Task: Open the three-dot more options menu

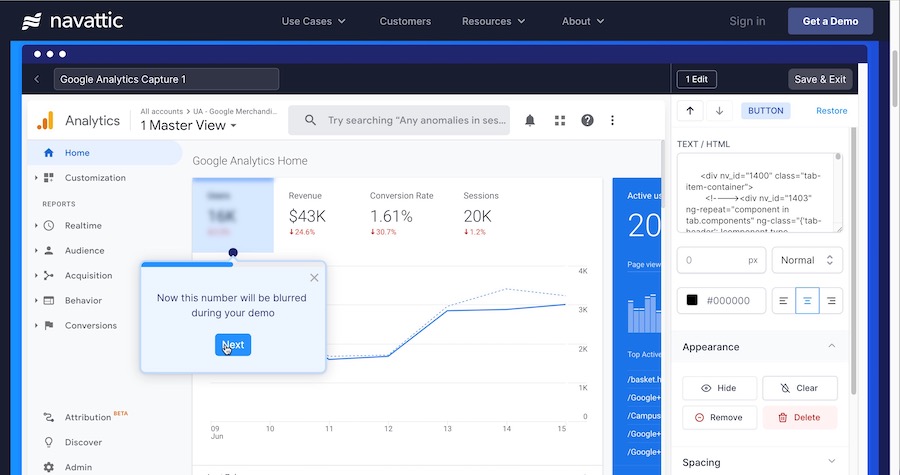Action: (613, 120)
